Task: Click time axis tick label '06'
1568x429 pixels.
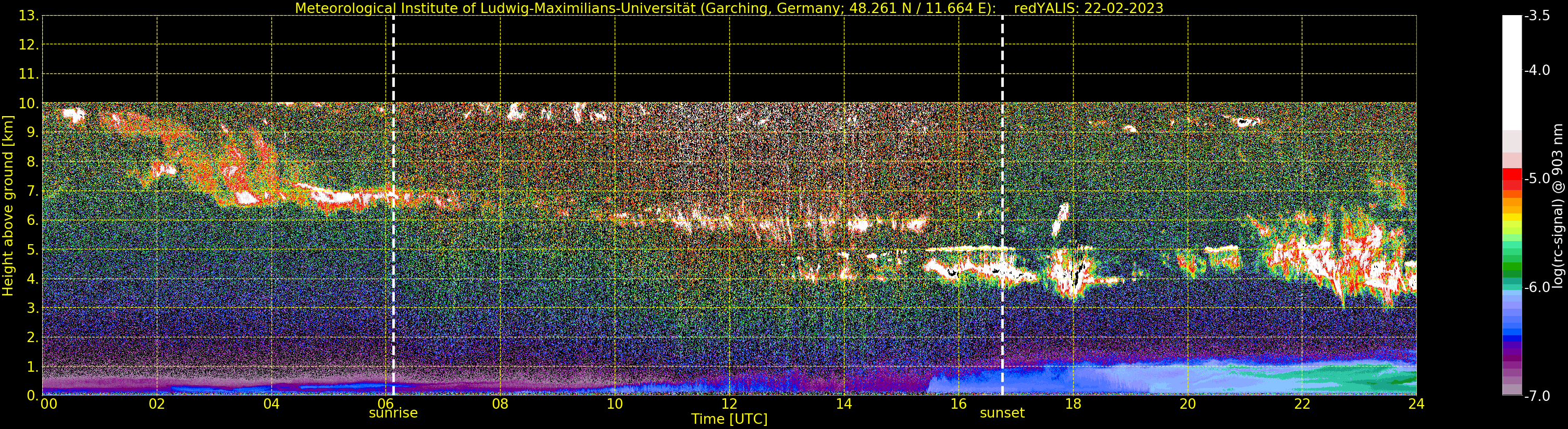Action: [x=386, y=404]
